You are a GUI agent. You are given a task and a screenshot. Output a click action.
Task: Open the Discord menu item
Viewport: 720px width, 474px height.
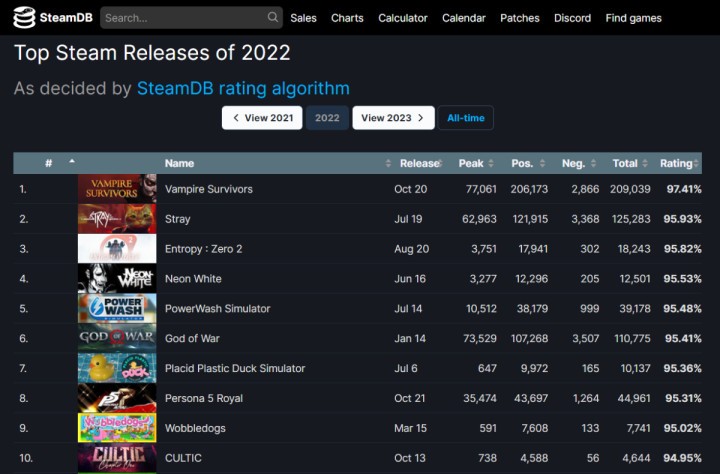(x=573, y=18)
